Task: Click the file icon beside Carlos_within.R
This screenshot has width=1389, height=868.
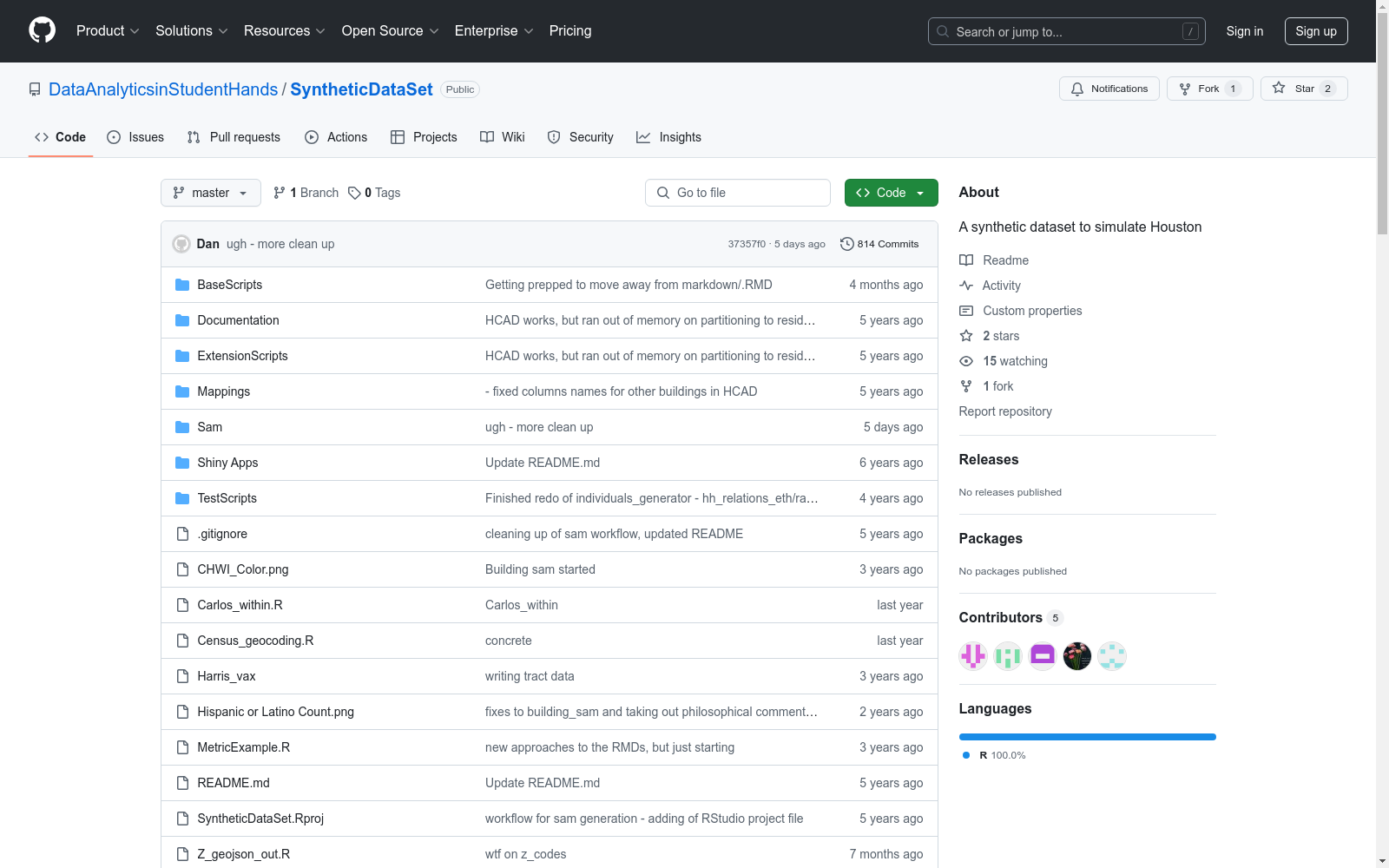Action: 182,605
